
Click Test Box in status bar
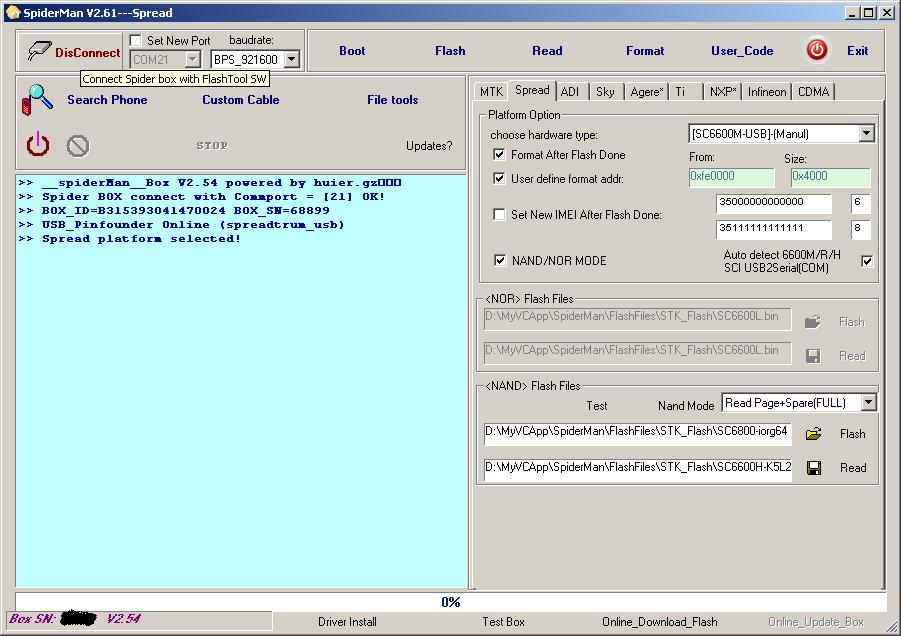[x=503, y=622]
